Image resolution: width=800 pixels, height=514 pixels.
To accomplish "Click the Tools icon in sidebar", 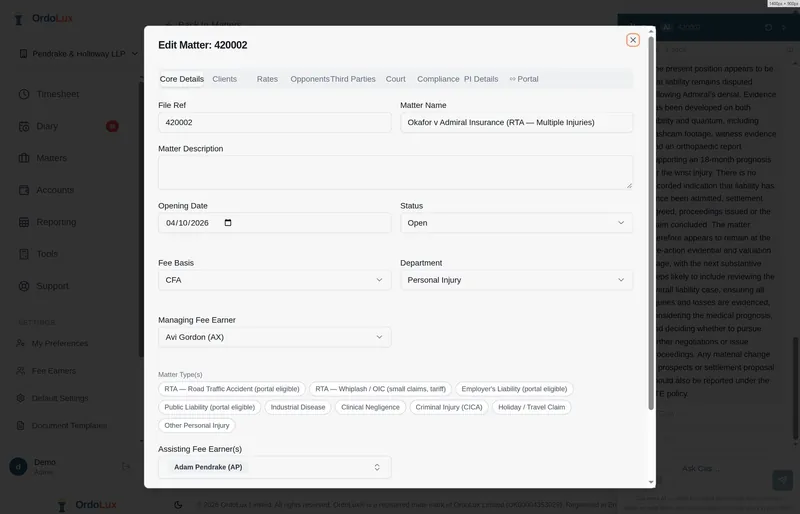I will tap(24, 254).
